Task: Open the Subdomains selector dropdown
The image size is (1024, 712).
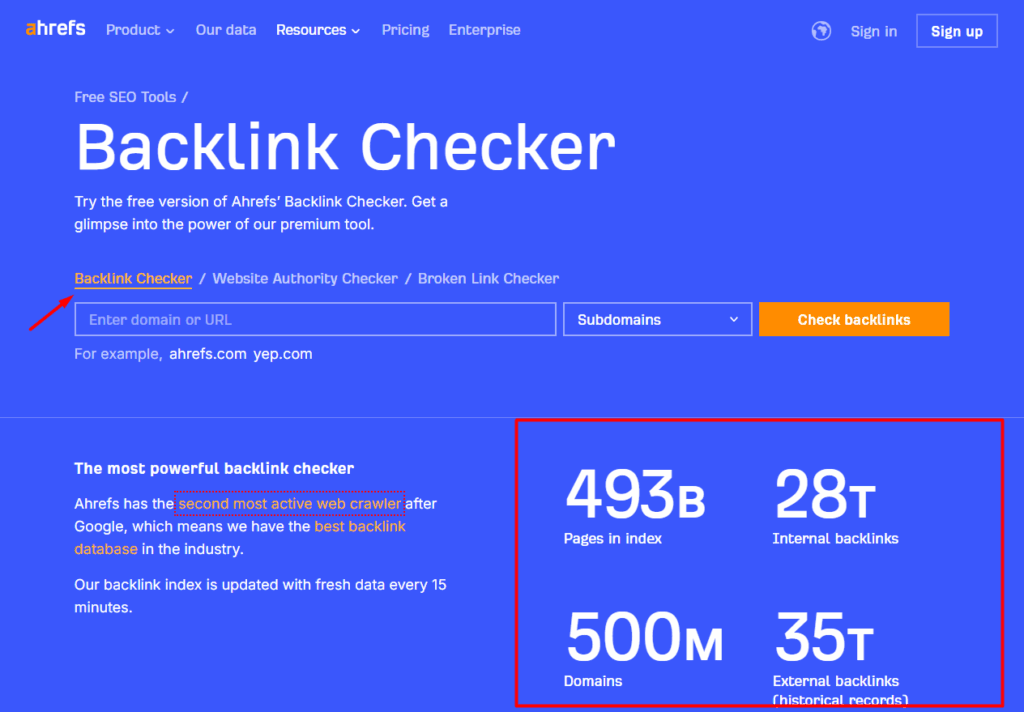Action: 657,318
